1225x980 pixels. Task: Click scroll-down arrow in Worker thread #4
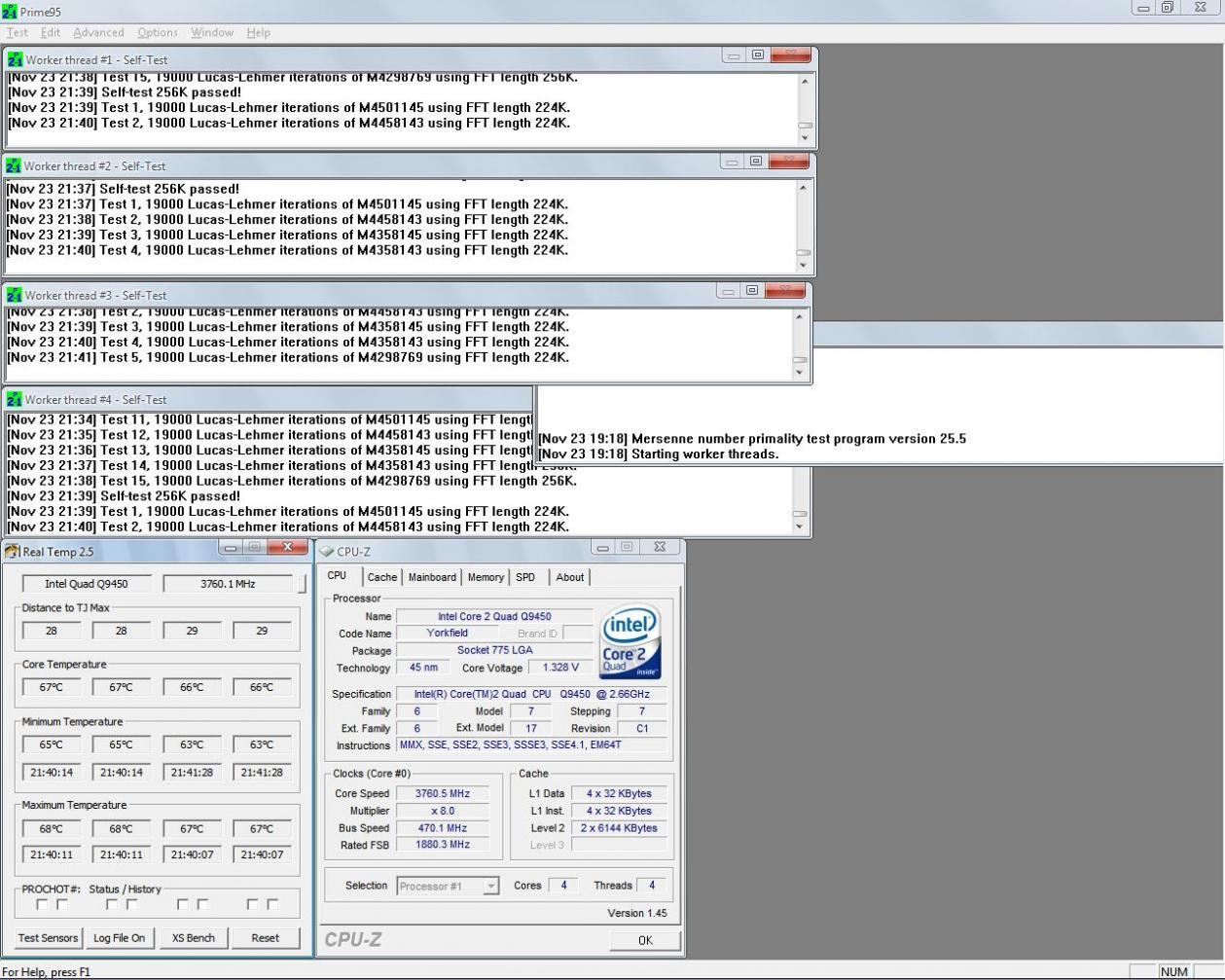800,526
